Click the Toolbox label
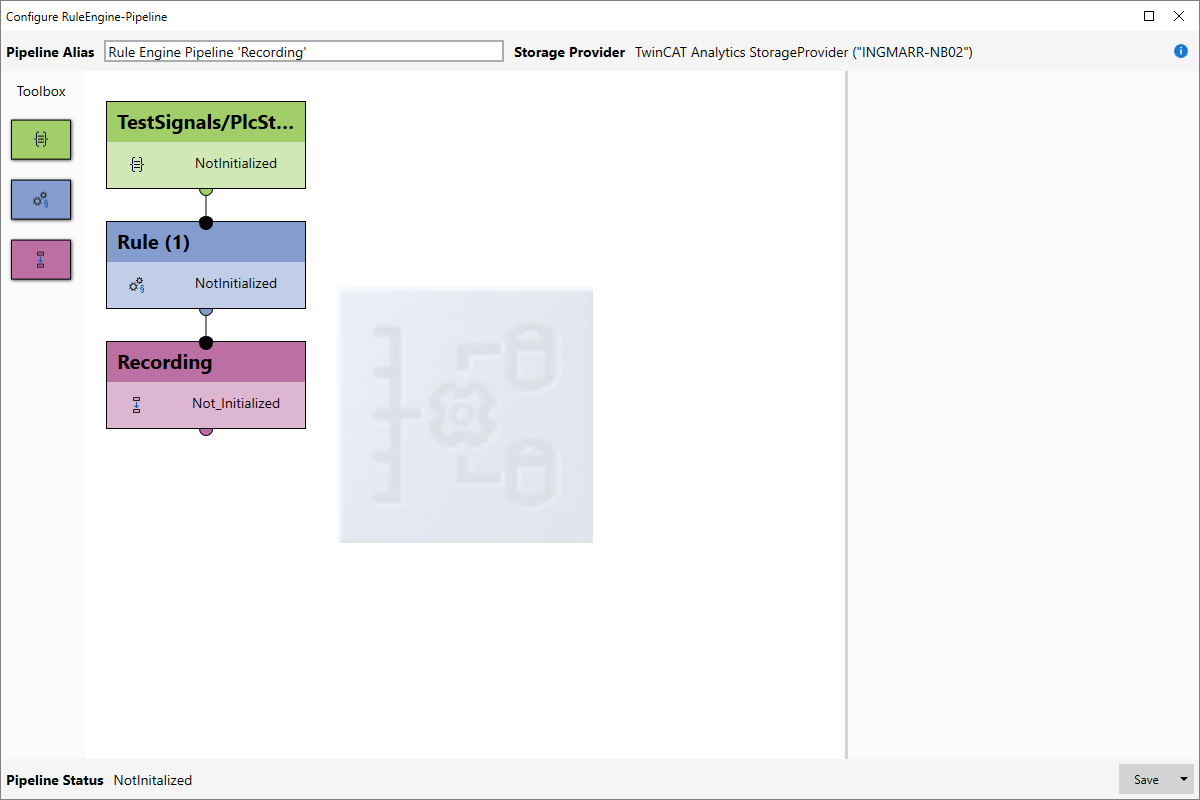 click(x=41, y=91)
